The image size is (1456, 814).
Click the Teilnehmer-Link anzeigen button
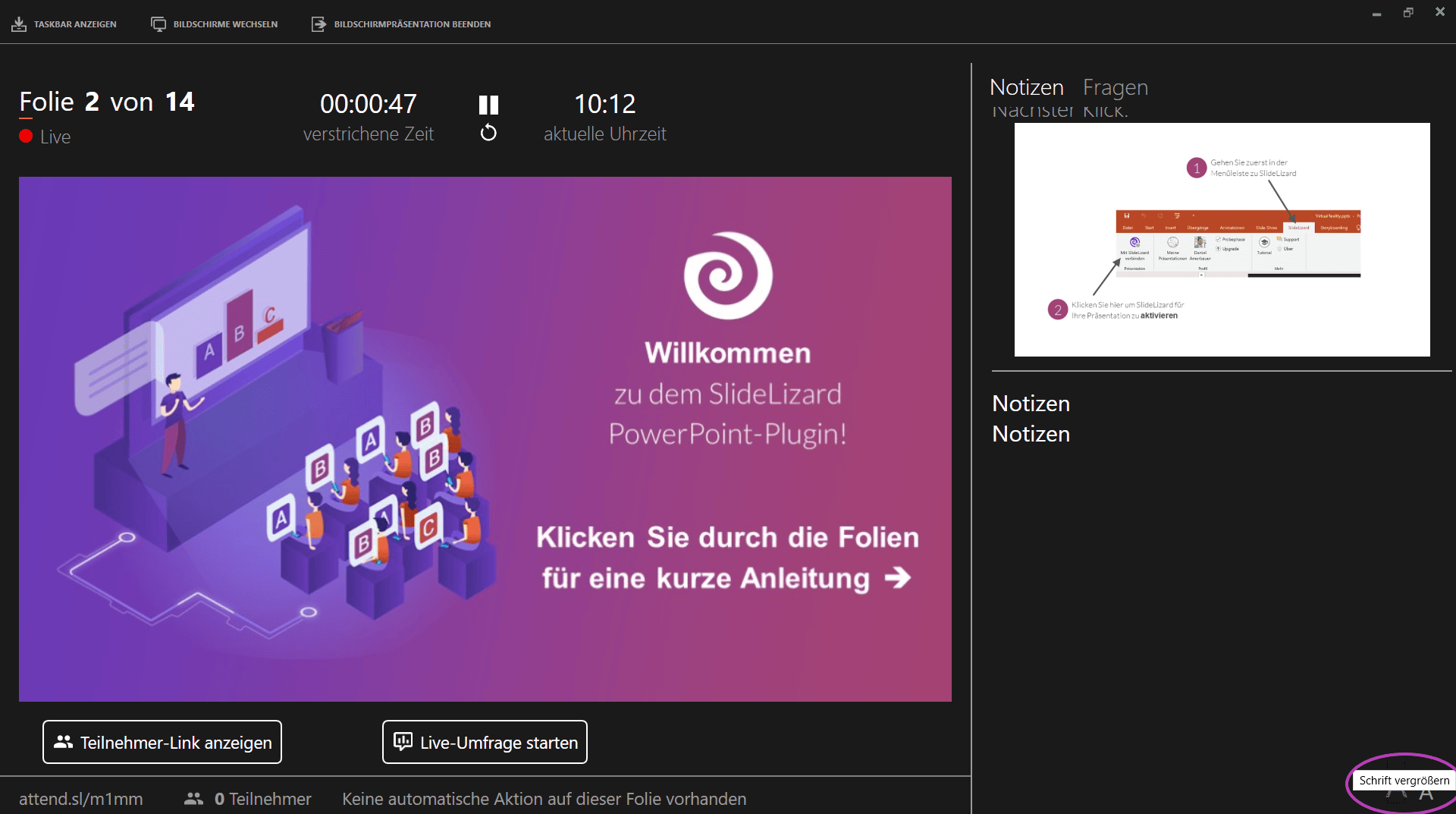point(162,742)
